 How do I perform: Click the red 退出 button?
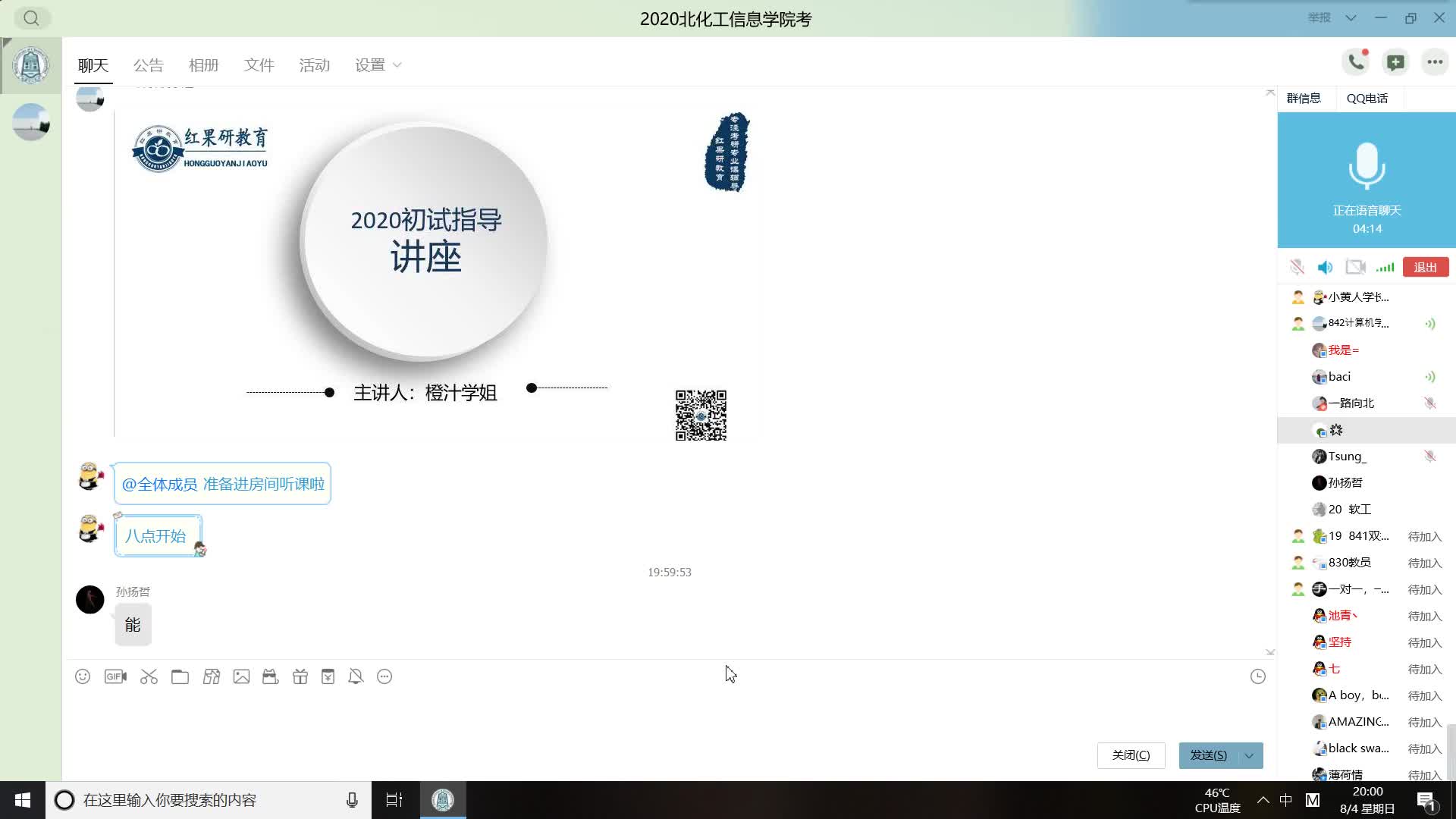(1425, 267)
